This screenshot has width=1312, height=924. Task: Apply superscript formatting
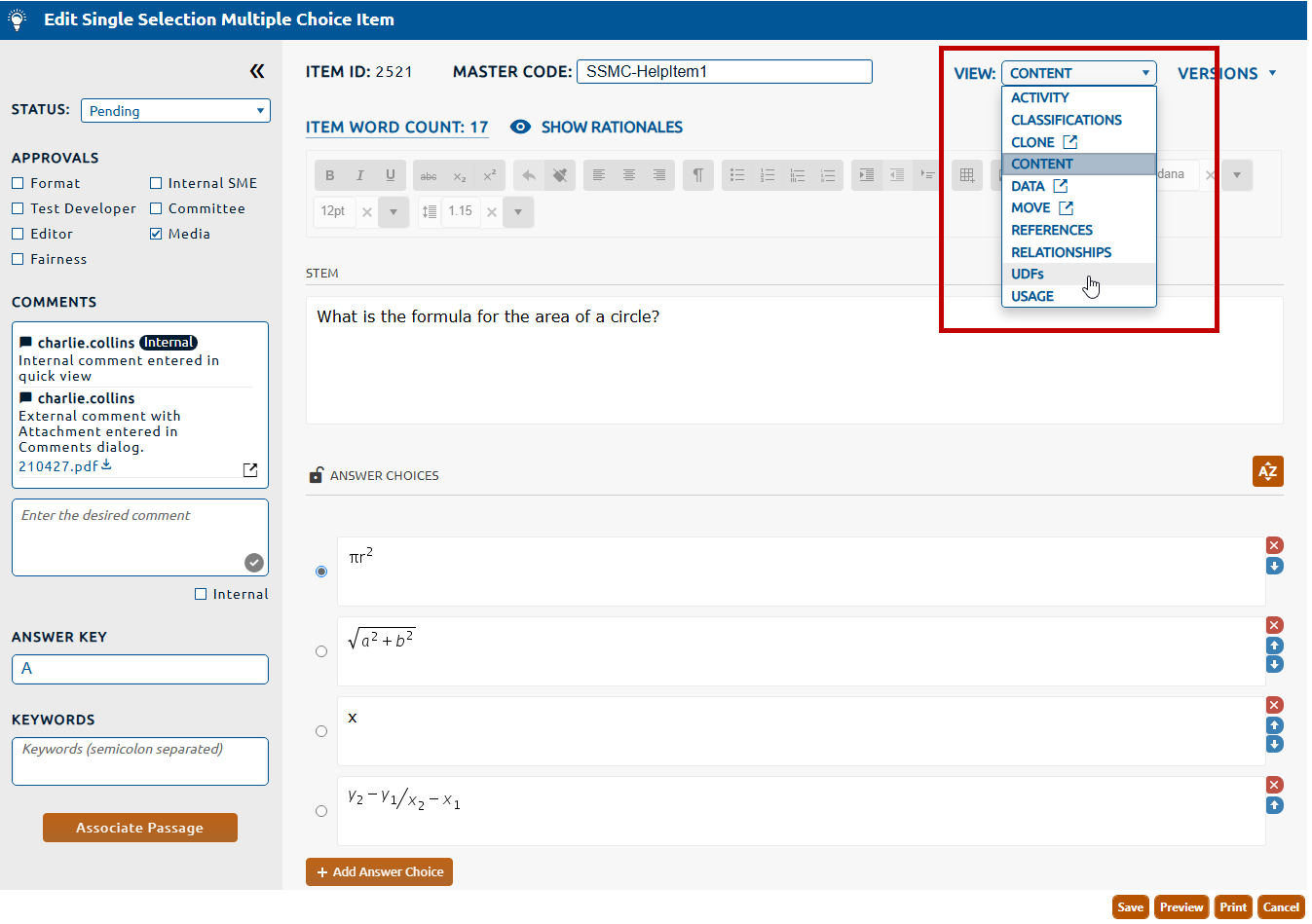point(490,175)
